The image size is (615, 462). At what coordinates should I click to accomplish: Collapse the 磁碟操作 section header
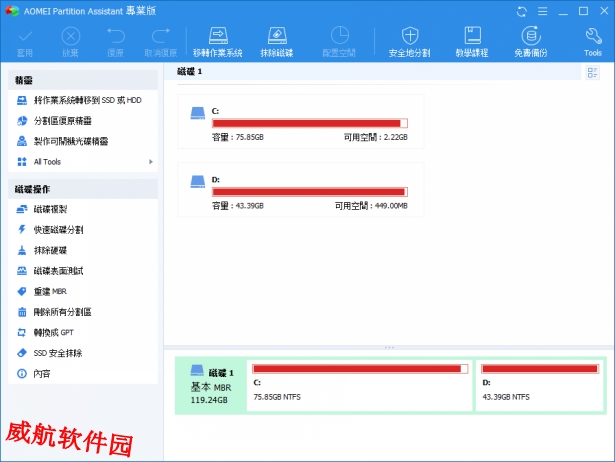point(82,188)
